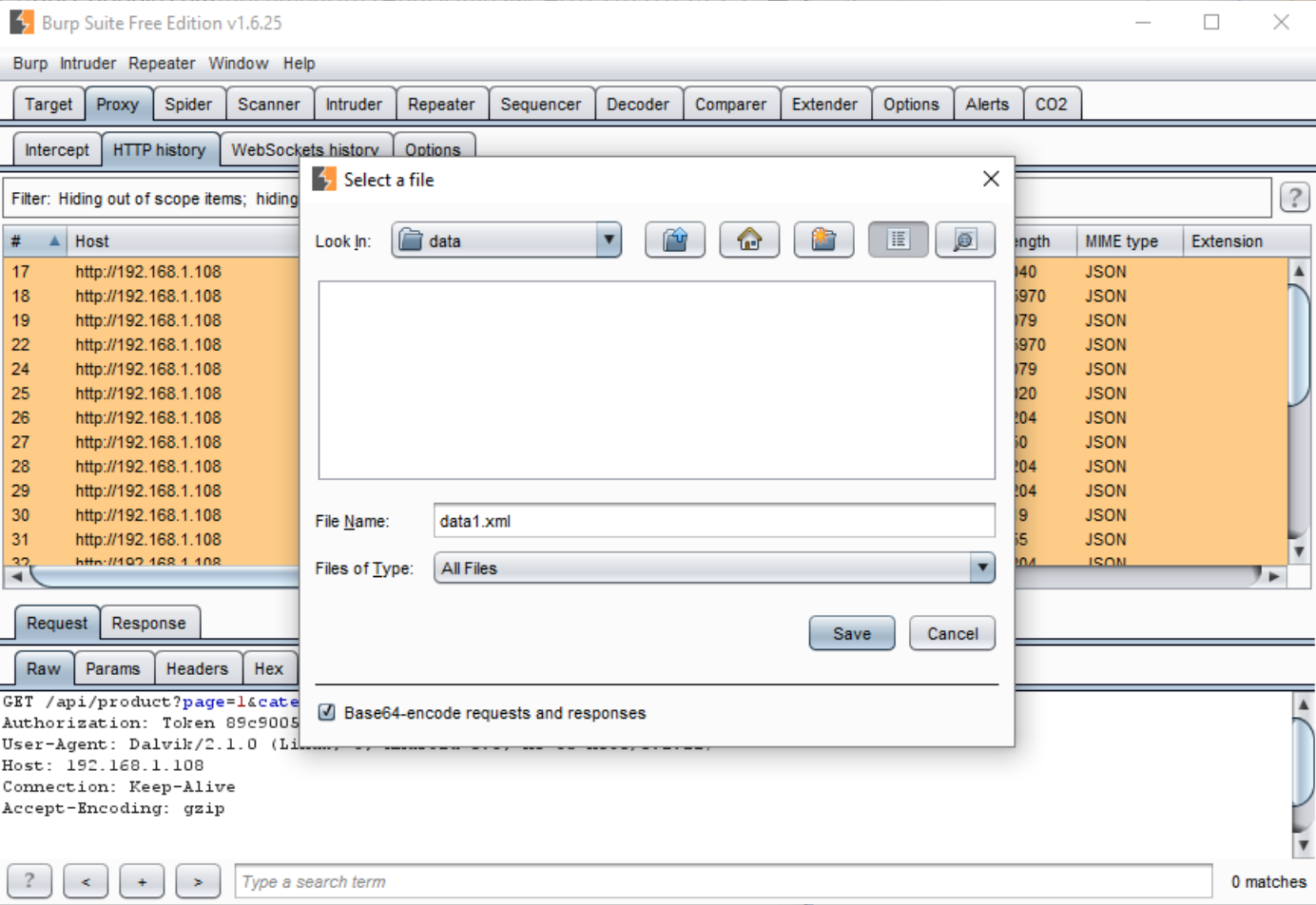
Task: Switch to the Scanner tab
Action: click(268, 105)
